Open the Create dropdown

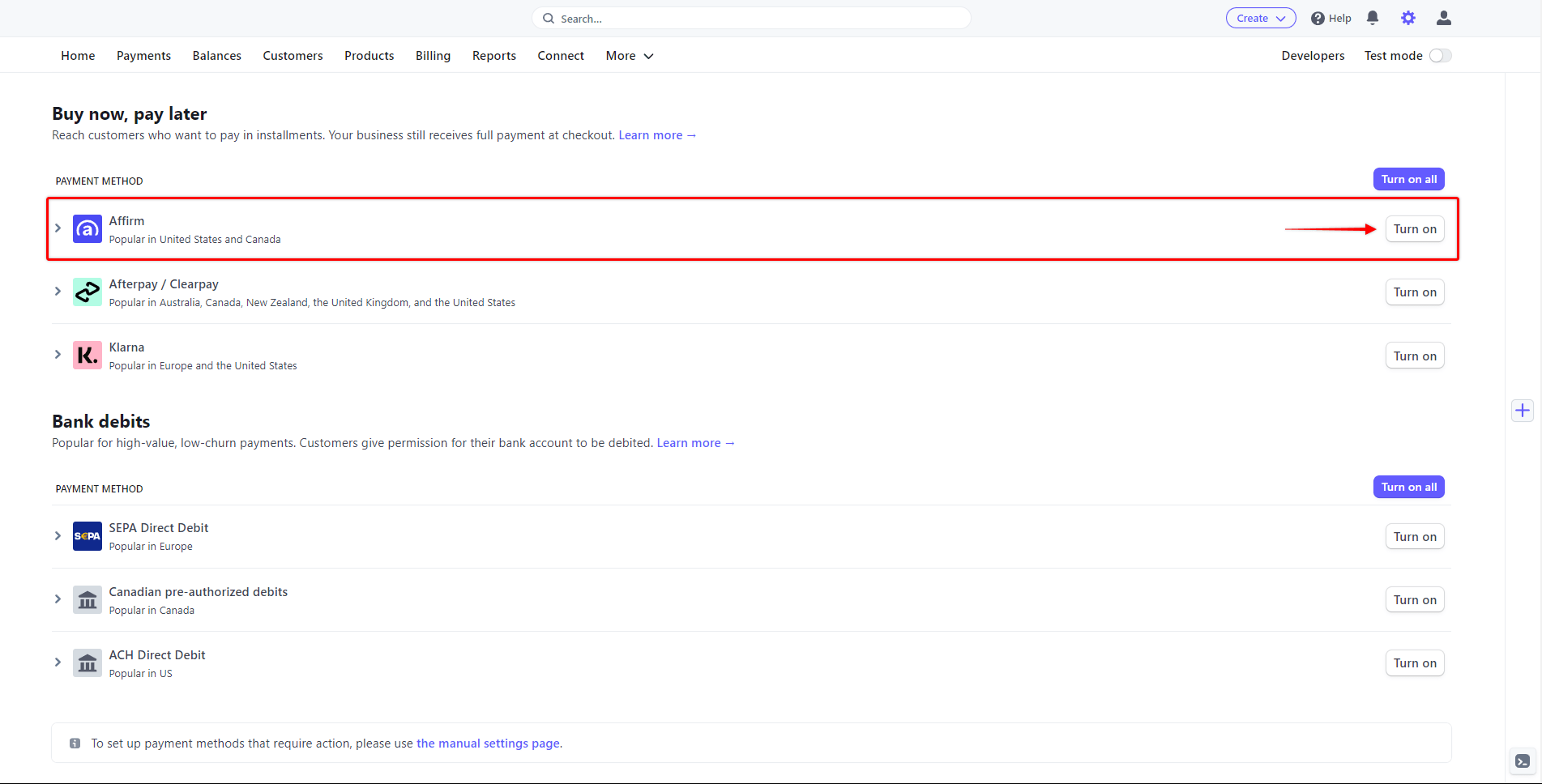[x=1260, y=17]
